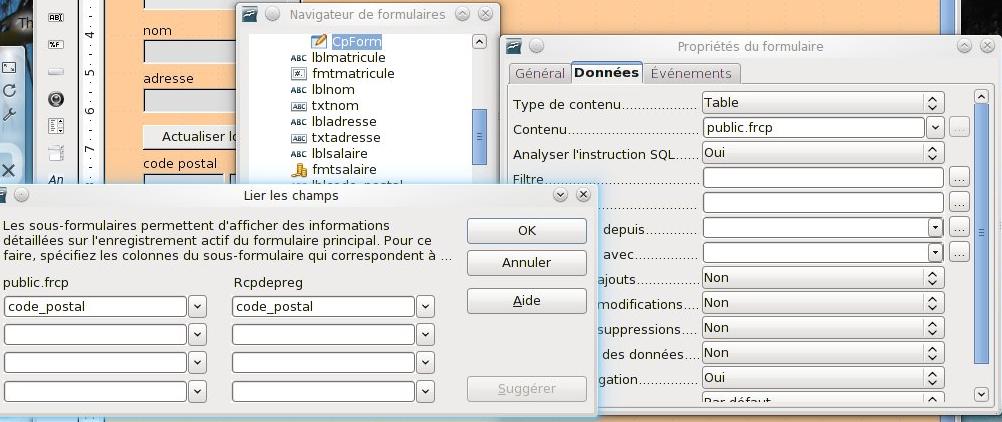Select the CpForm node in the form navigator
The image size is (1002, 422).
pos(357,42)
